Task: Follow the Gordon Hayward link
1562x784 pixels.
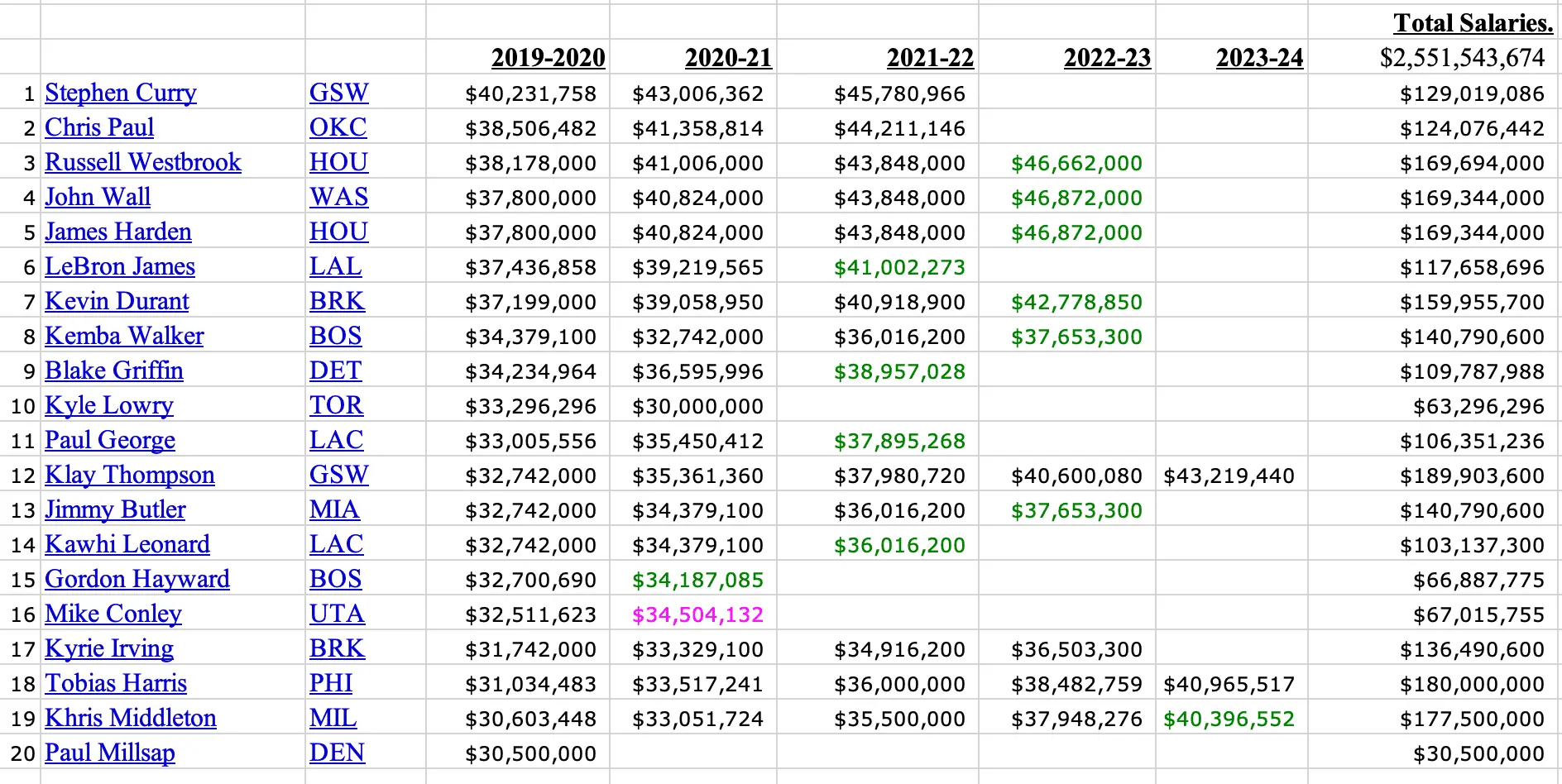Action: tap(137, 579)
